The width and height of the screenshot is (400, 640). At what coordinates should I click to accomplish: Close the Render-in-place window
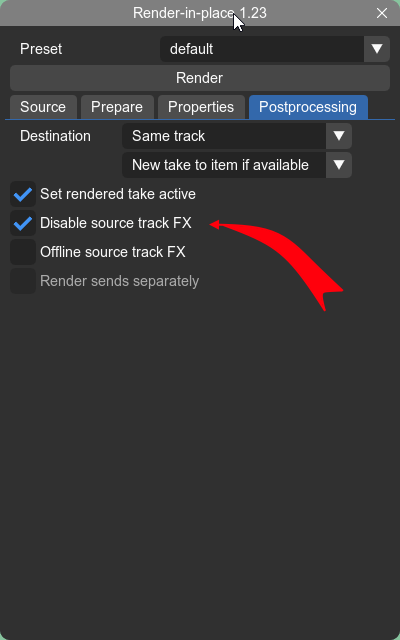pyautogui.click(x=382, y=13)
